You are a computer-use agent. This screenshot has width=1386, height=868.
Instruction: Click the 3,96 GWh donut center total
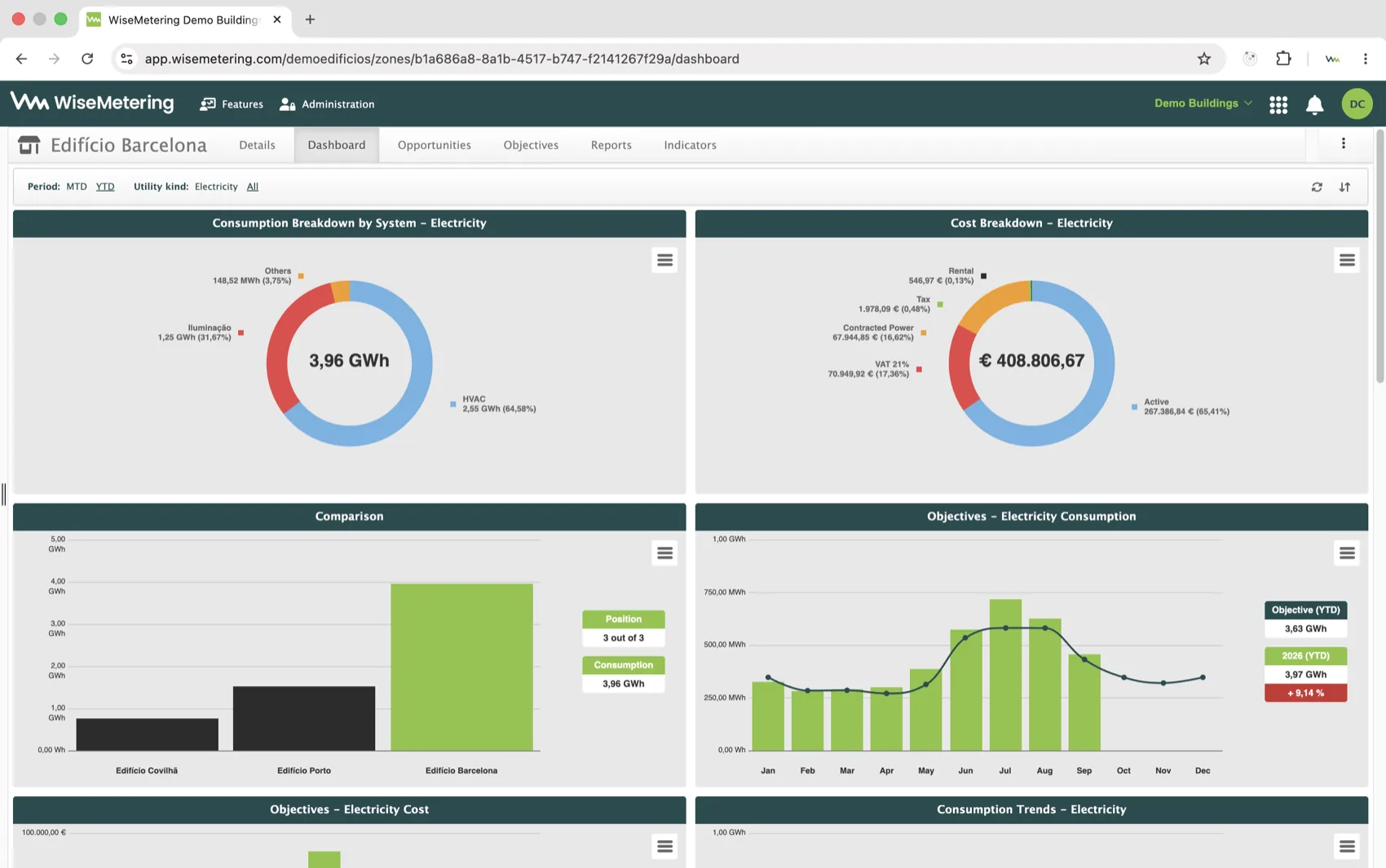click(x=349, y=360)
